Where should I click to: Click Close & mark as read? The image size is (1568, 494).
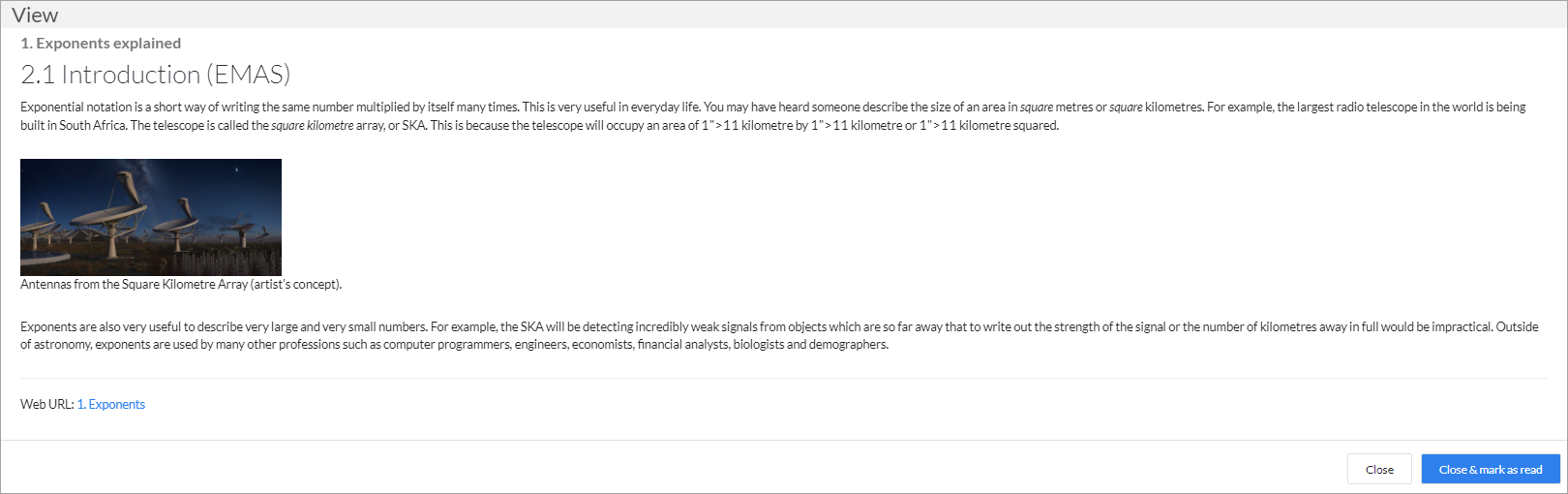1491,469
